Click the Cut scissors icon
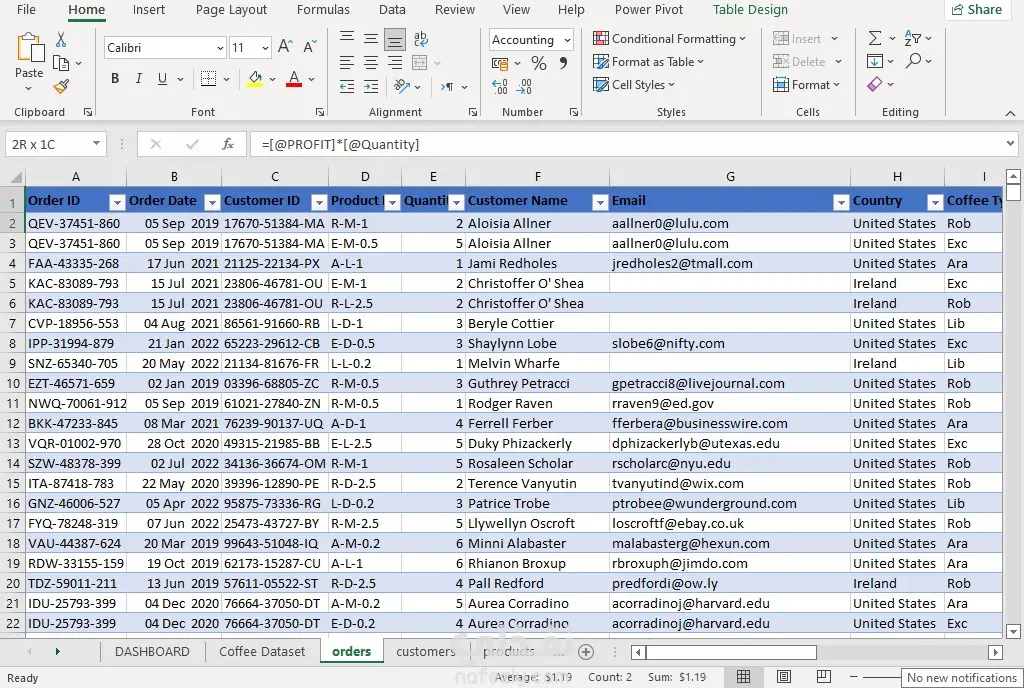 61,40
